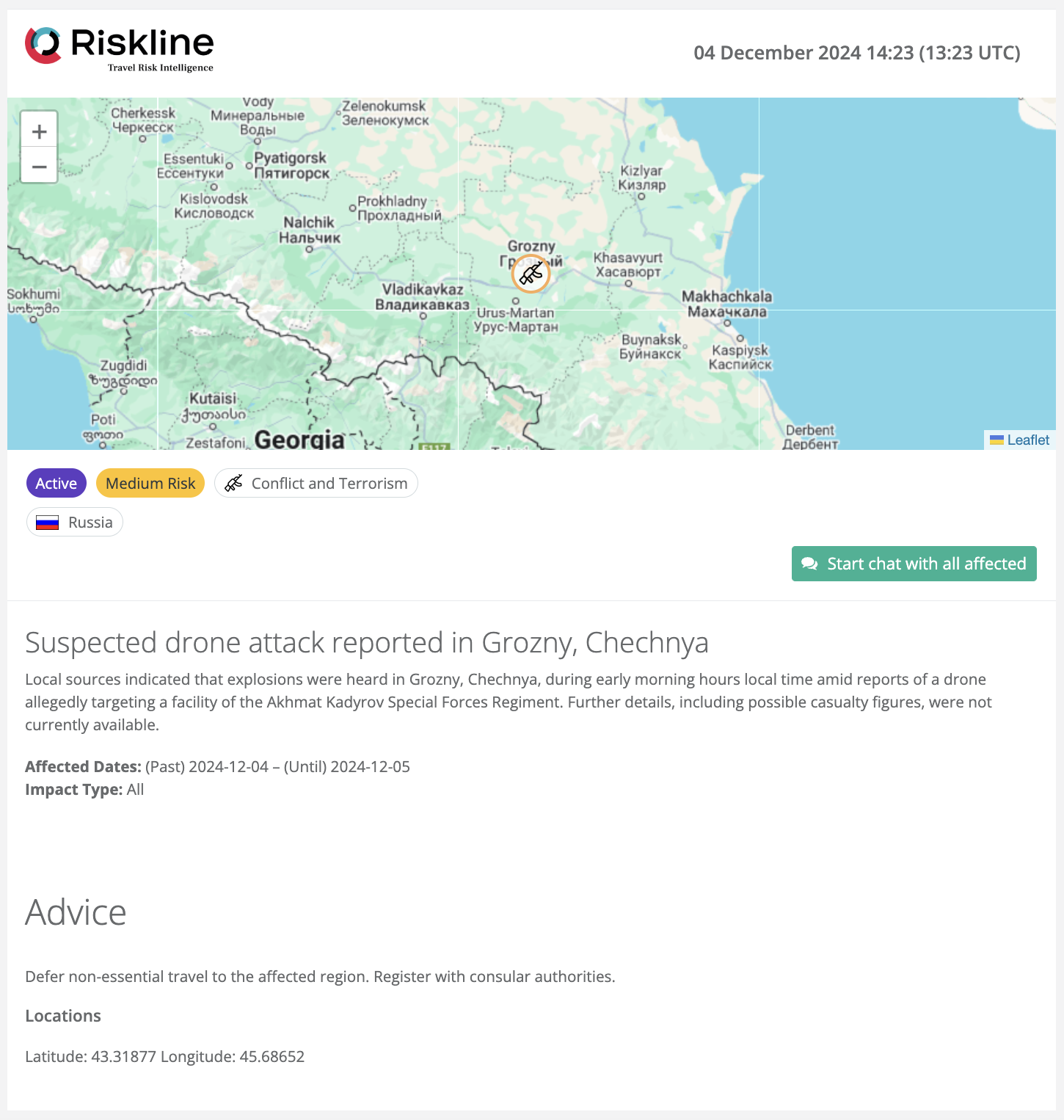Image resolution: width=1064 pixels, height=1120 pixels.
Task: Select the drone attack headline text
Action: coord(367,642)
